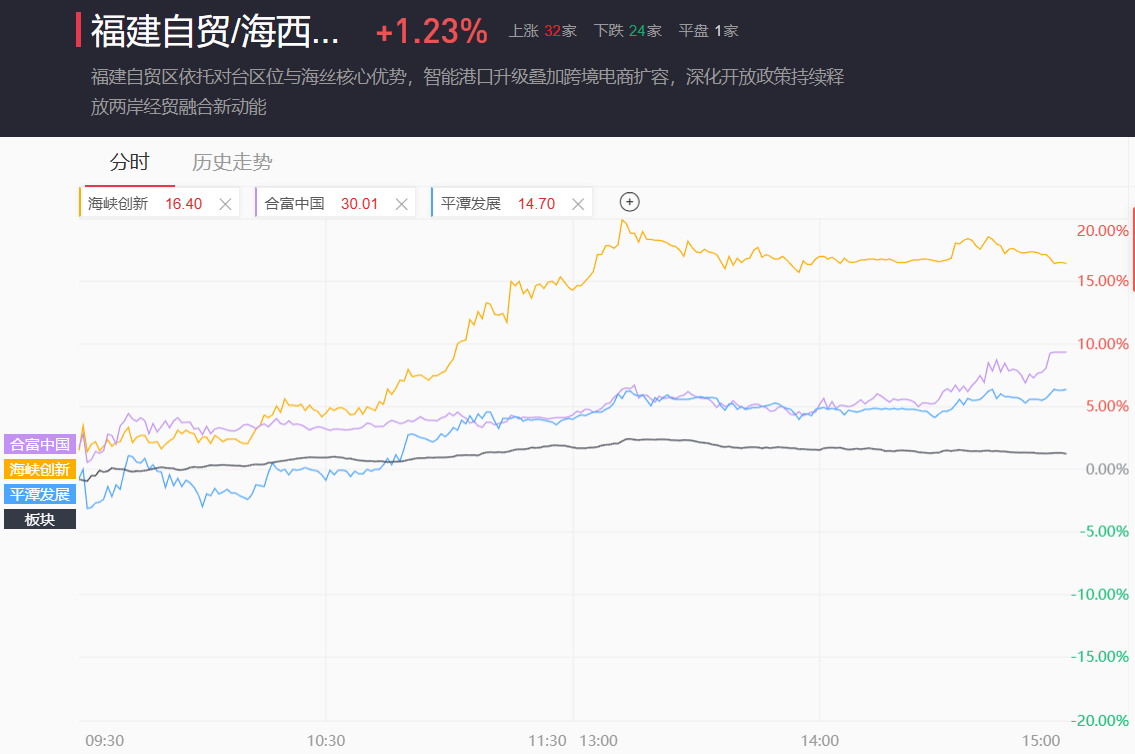The image size is (1135, 754).
Task: Remove 合富中国 from the comparison chart
Action: click(x=401, y=204)
